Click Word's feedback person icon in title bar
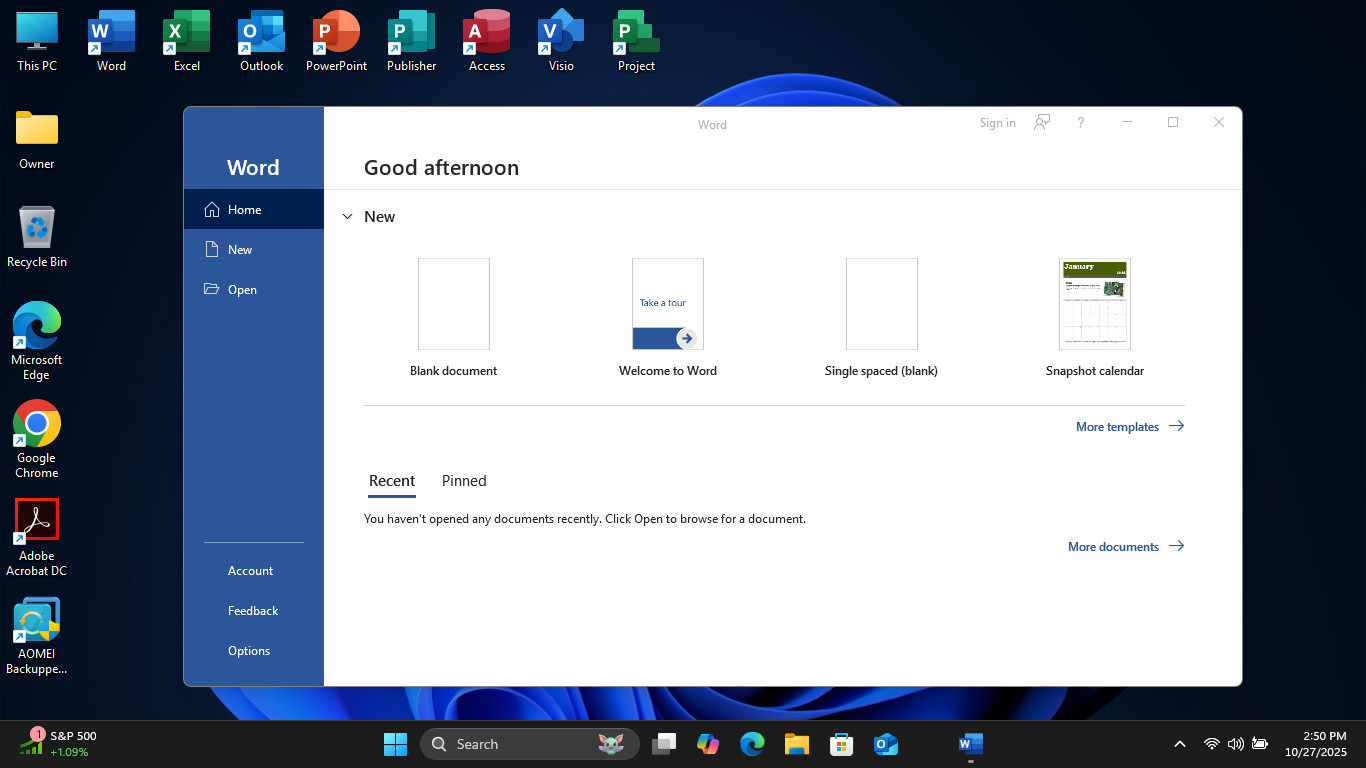This screenshot has height=768, width=1366. [x=1042, y=122]
